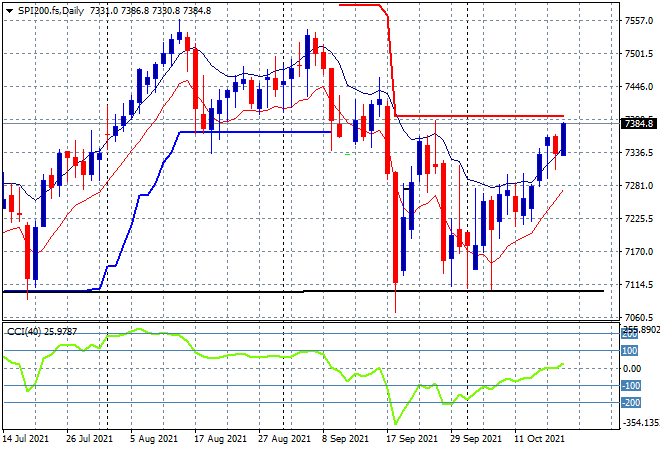Click the 7336.5 price axis label
Image resolution: width=660 pixels, height=450 pixels.
tap(639, 152)
